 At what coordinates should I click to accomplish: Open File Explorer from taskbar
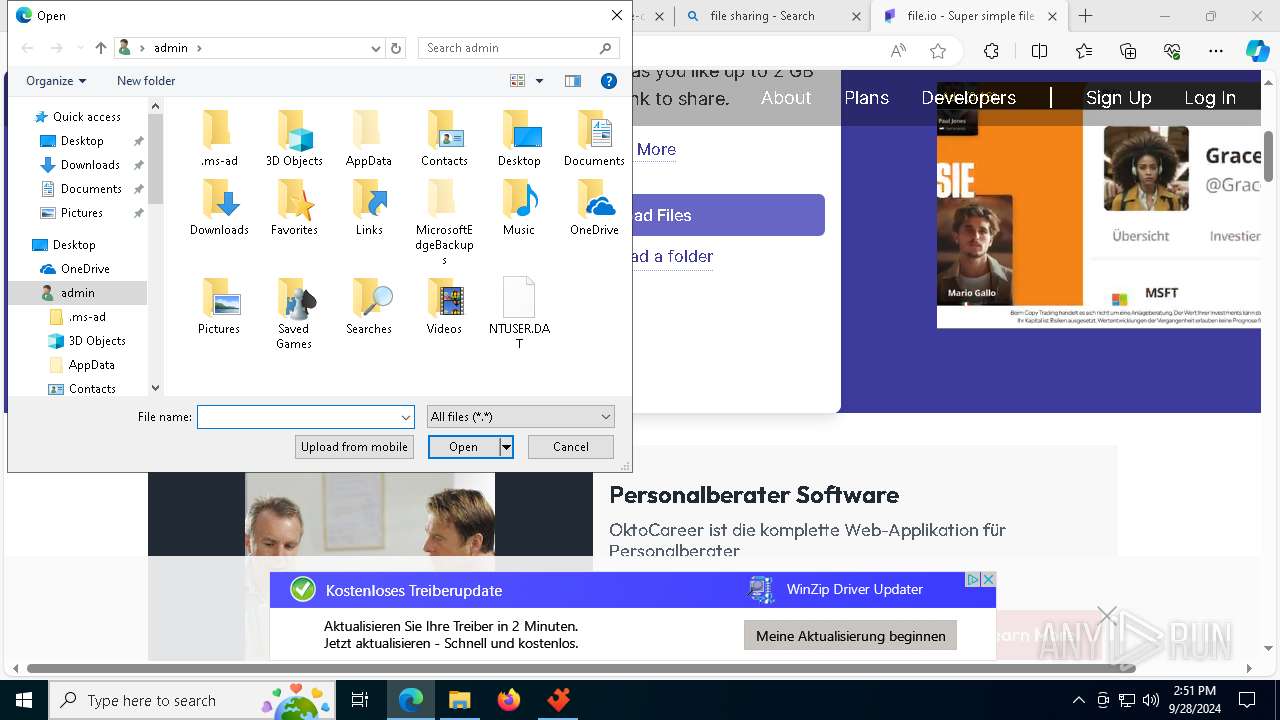click(459, 700)
